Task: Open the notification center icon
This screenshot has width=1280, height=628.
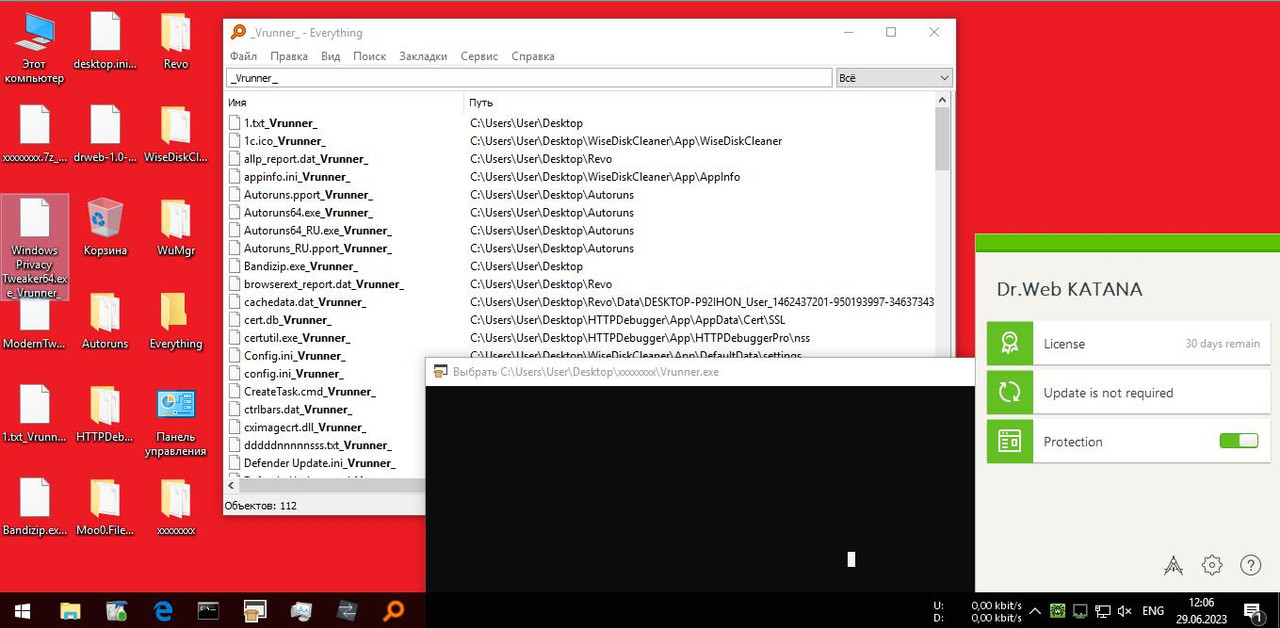Action: [x=1252, y=610]
